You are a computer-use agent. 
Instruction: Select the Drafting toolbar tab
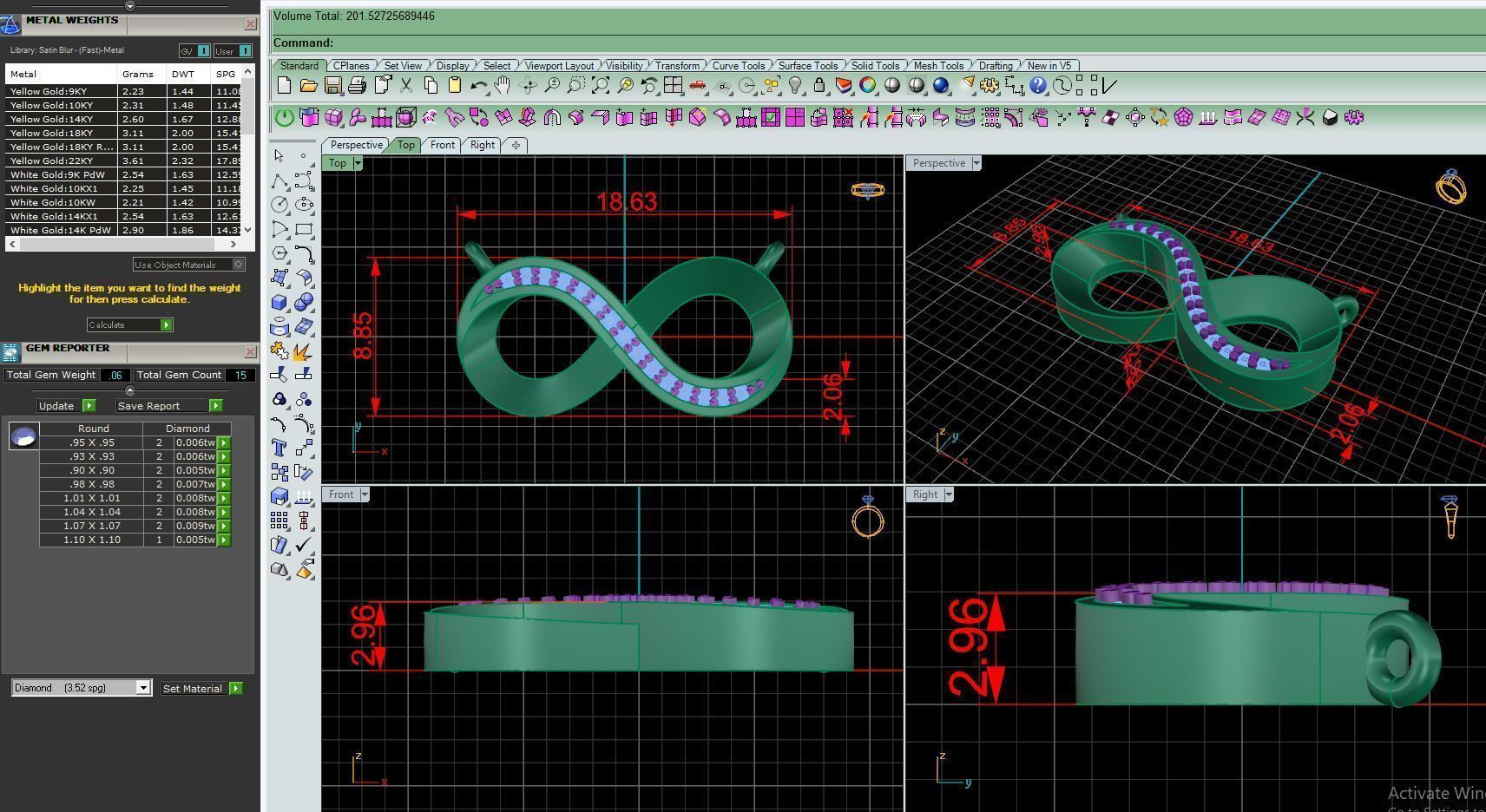996,66
